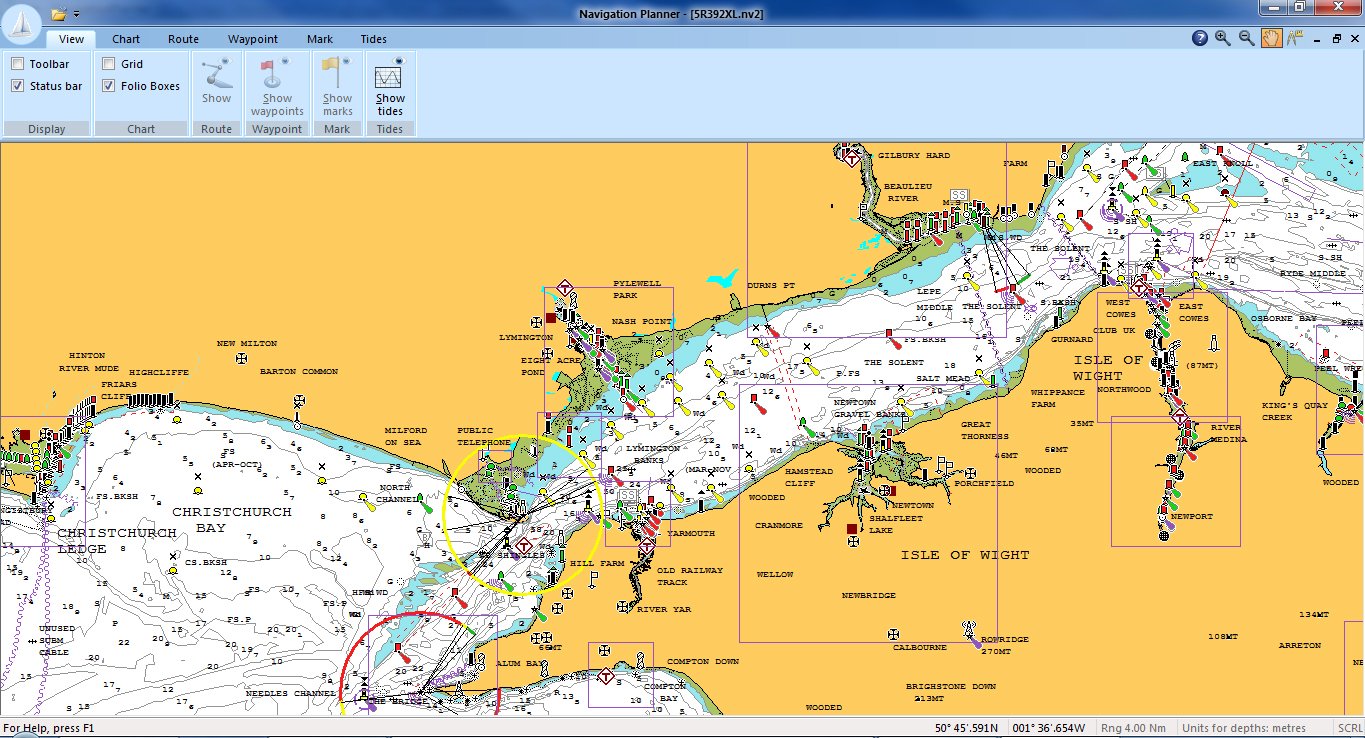Image resolution: width=1365 pixels, height=738 pixels.
Task: Open the Tides ribbon tab
Action: [373, 39]
